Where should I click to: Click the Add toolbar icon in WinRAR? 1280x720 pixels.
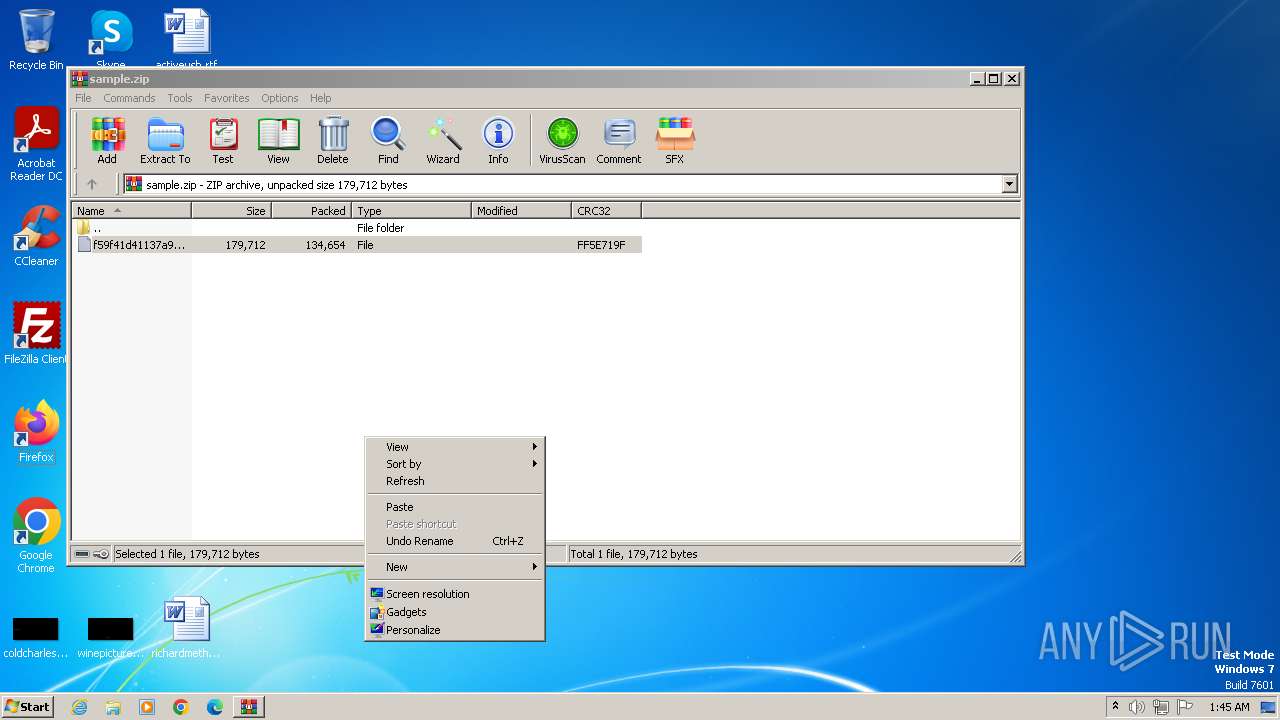107,140
